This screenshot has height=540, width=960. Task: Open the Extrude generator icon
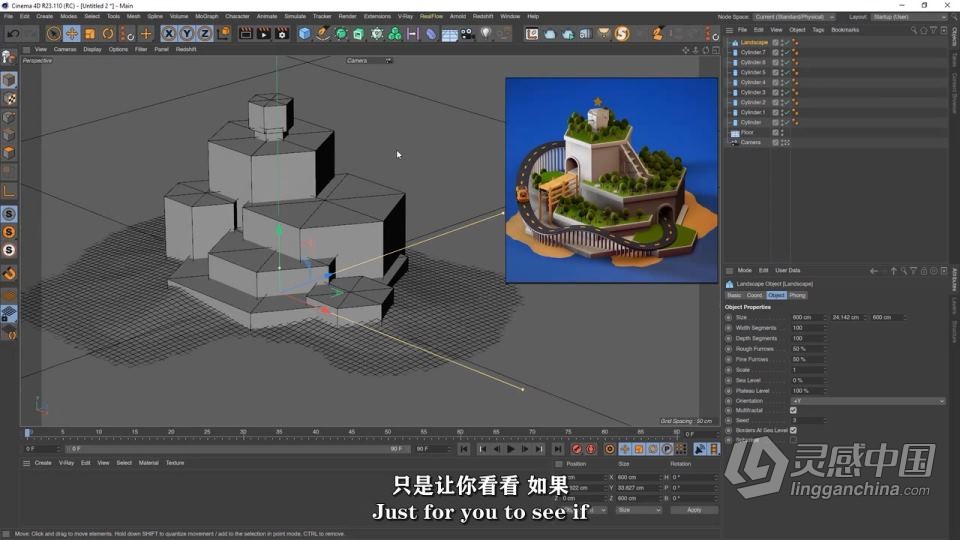coord(359,34)
